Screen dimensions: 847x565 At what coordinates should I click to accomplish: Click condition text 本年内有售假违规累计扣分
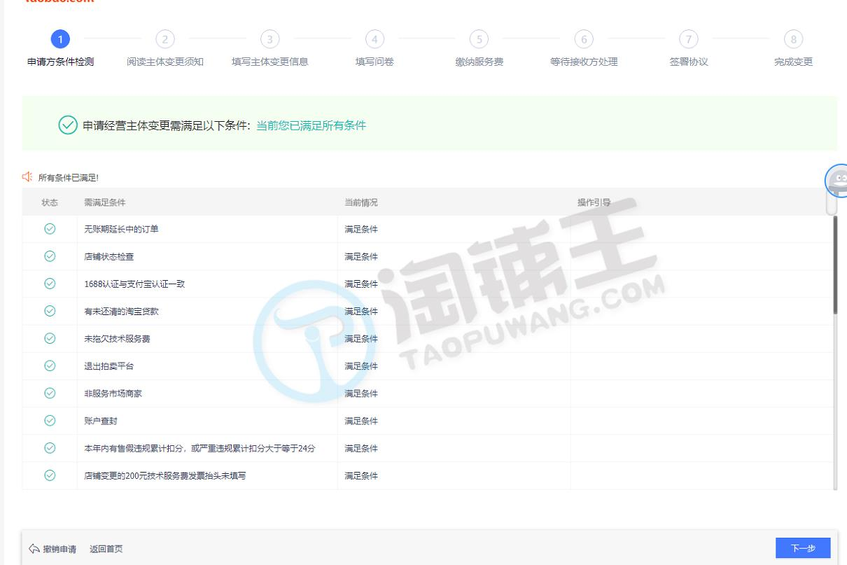(x=199, y=448)
